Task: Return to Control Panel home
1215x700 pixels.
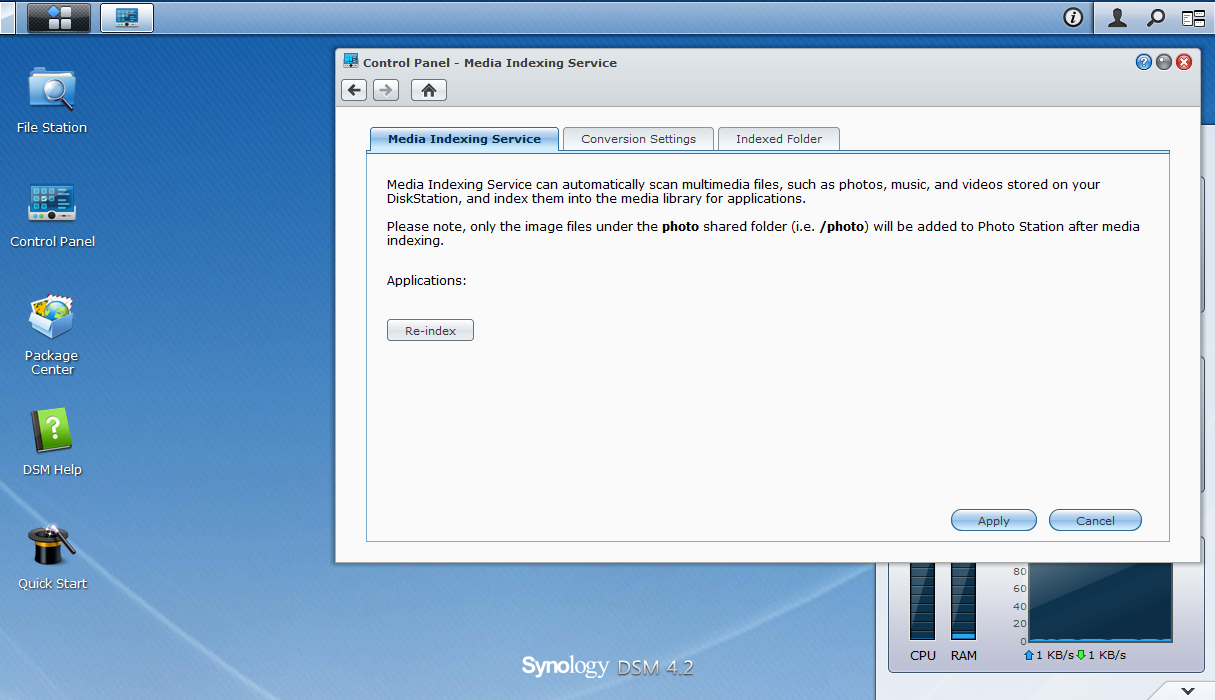Action: 428,90
